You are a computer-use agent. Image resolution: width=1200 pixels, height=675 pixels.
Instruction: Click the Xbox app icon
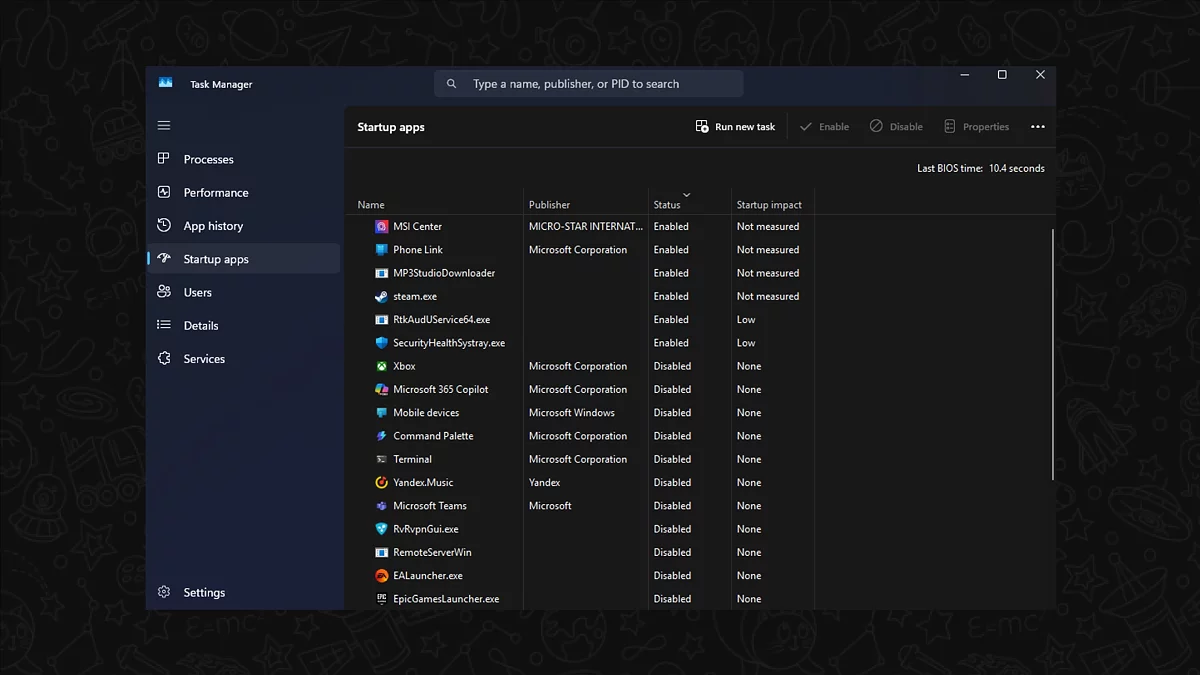(x=381, y=367)
